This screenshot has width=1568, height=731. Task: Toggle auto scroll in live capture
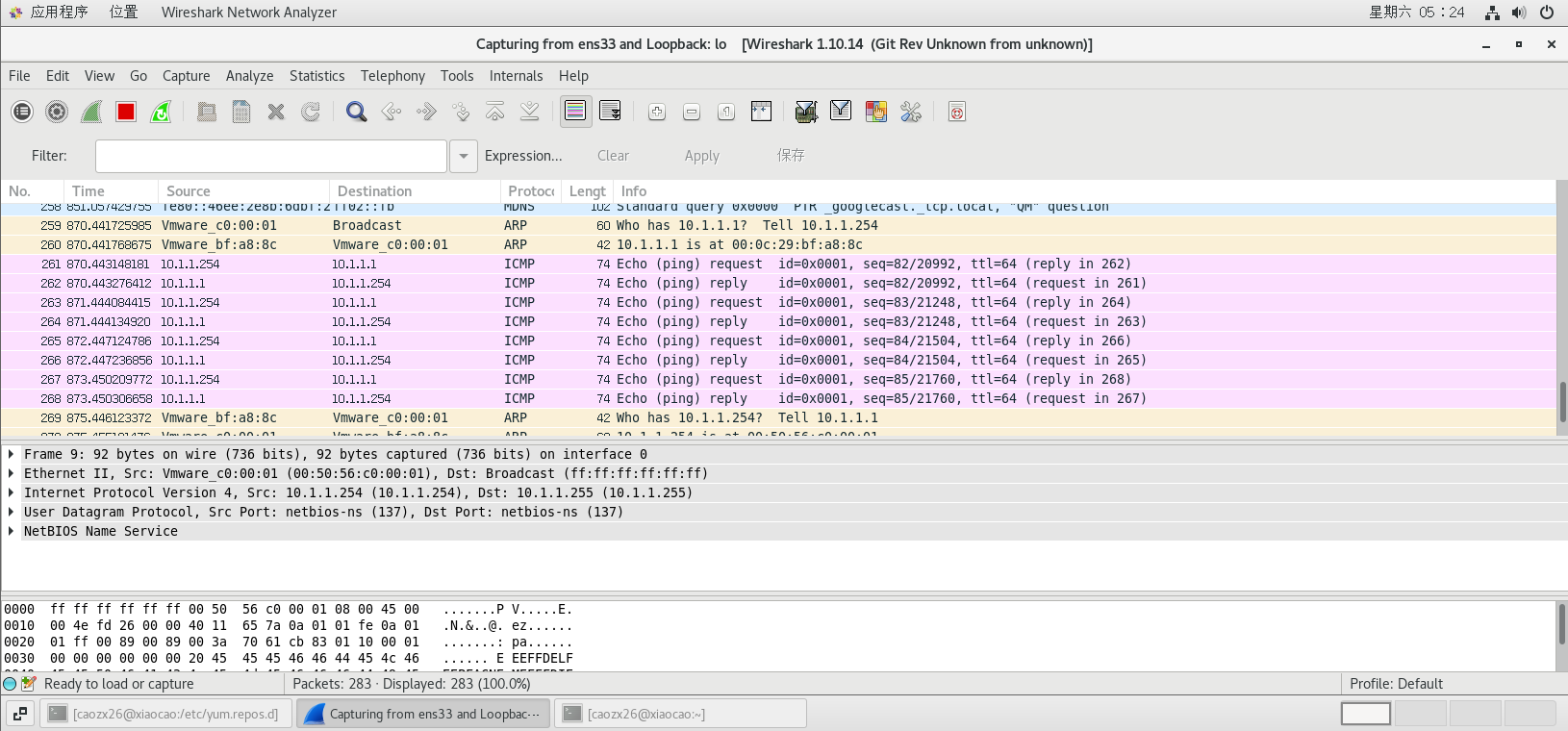pyautogui.click(x=610, y=112)
